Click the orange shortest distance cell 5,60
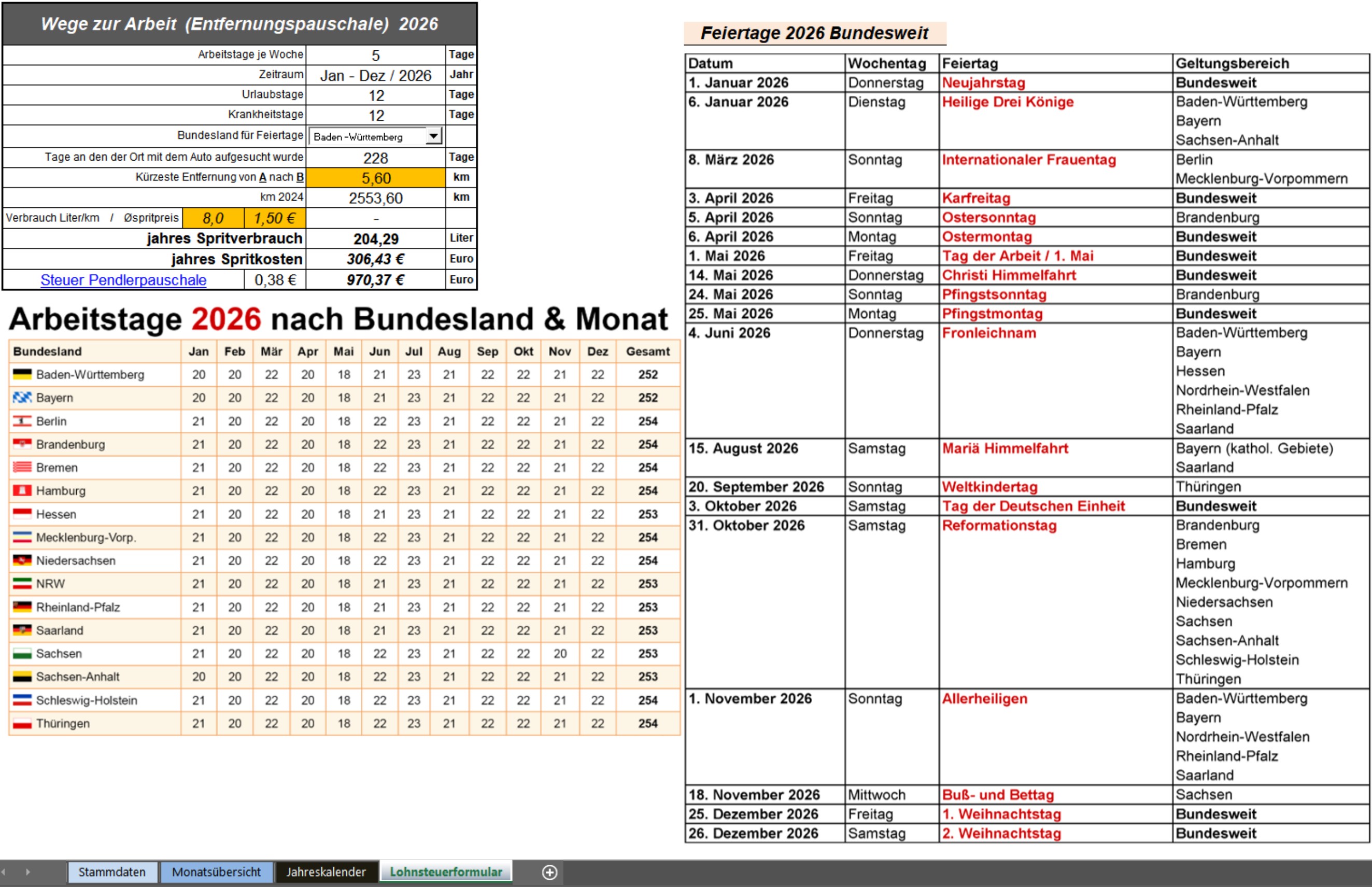The height and width of the screenshot is (887, 1372). [x=375, y=178]
